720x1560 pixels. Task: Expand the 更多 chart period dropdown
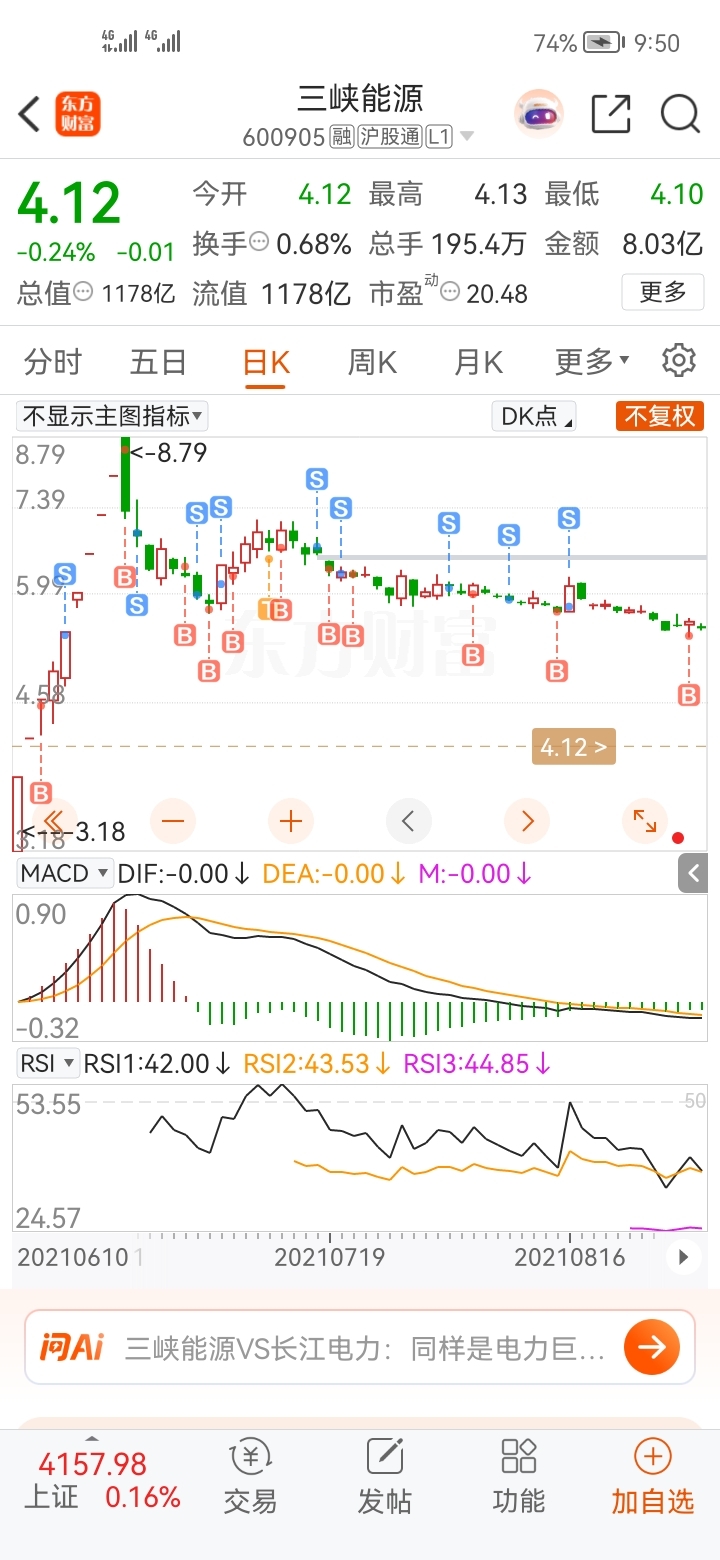coord(592,361)
